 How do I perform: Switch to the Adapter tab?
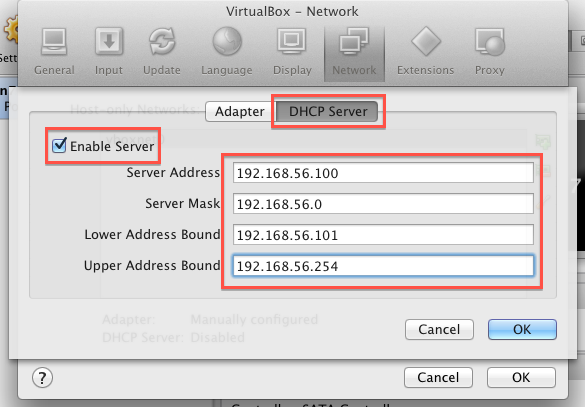pos(240,111)
